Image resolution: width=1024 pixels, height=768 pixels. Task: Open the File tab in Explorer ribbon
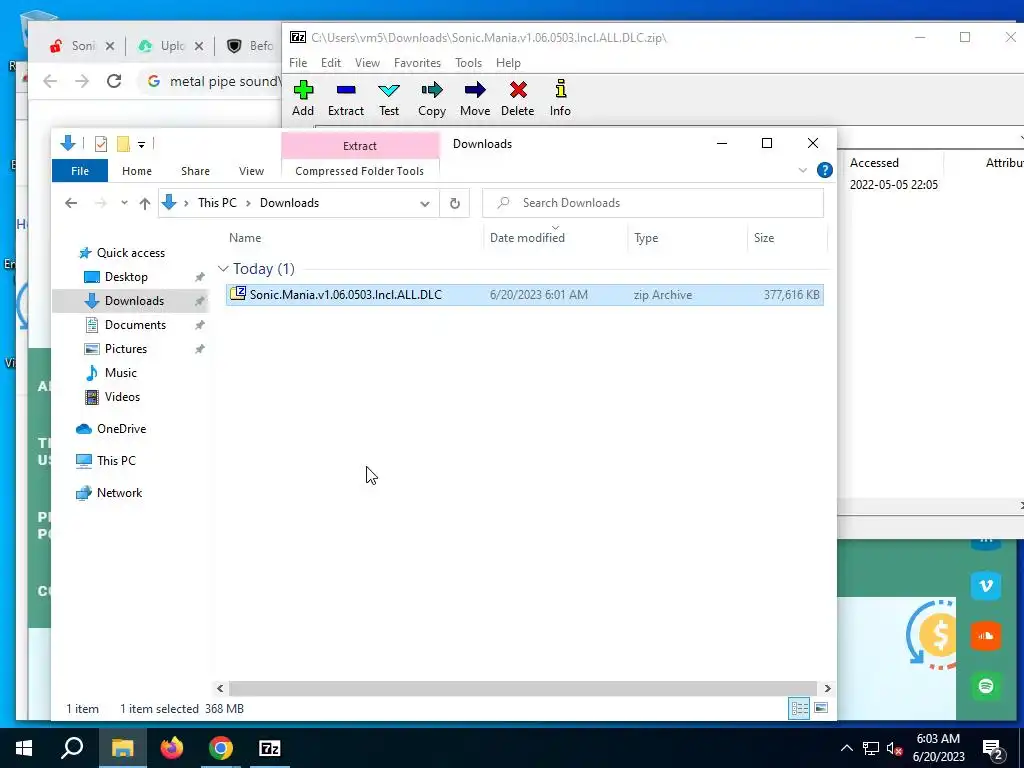coord(80,170)
